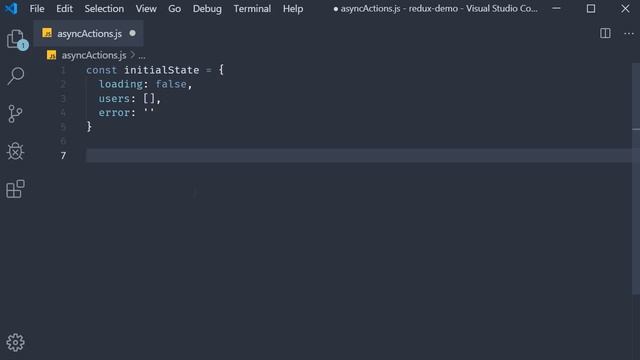Click the closing brace on line 5
640x360 pixels.
[x=89, y=127]
